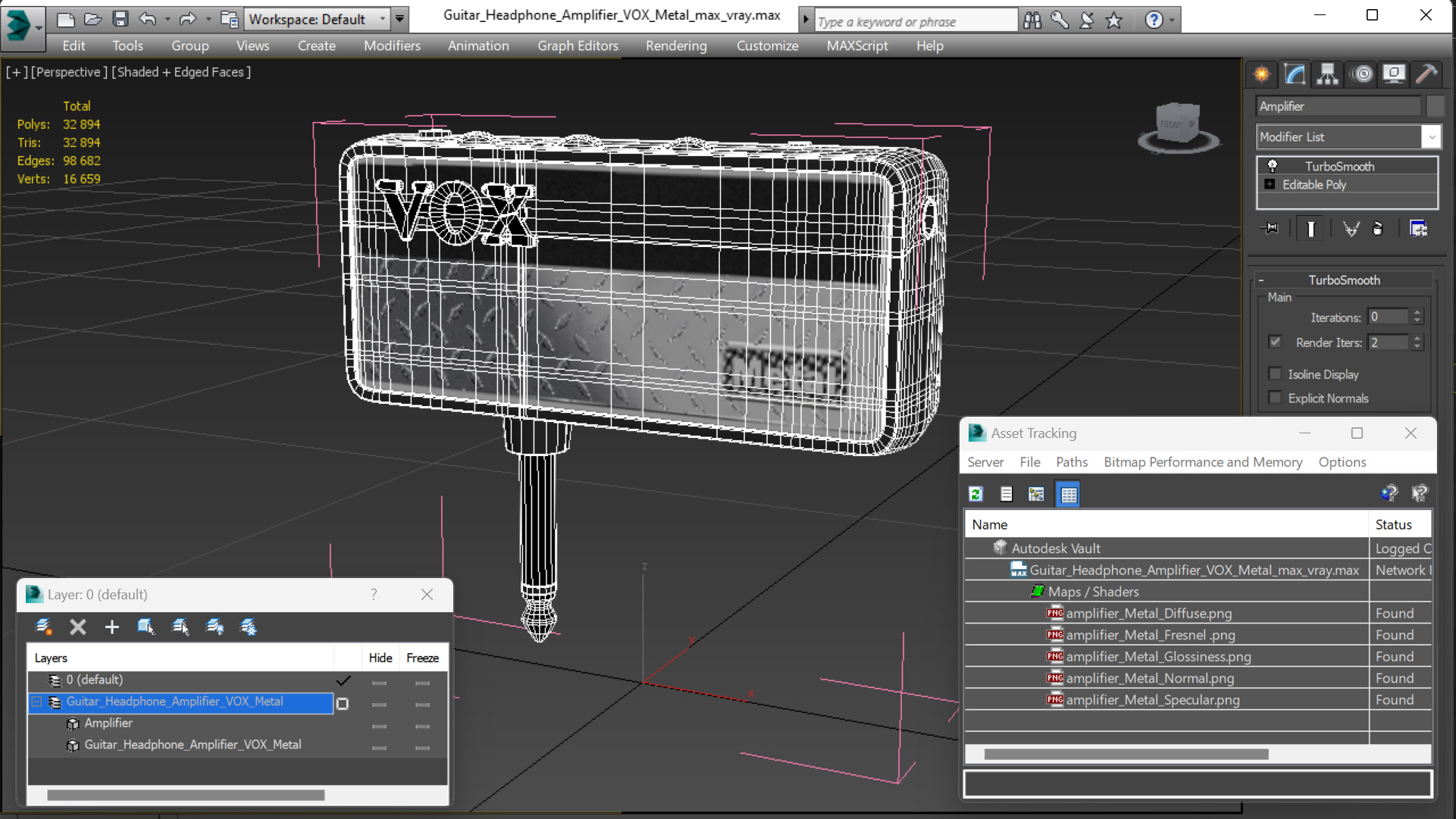Click Refresh icon in Asset Tracking
The width and height of the screenshot is (1456, 819).
click(976, 494)
